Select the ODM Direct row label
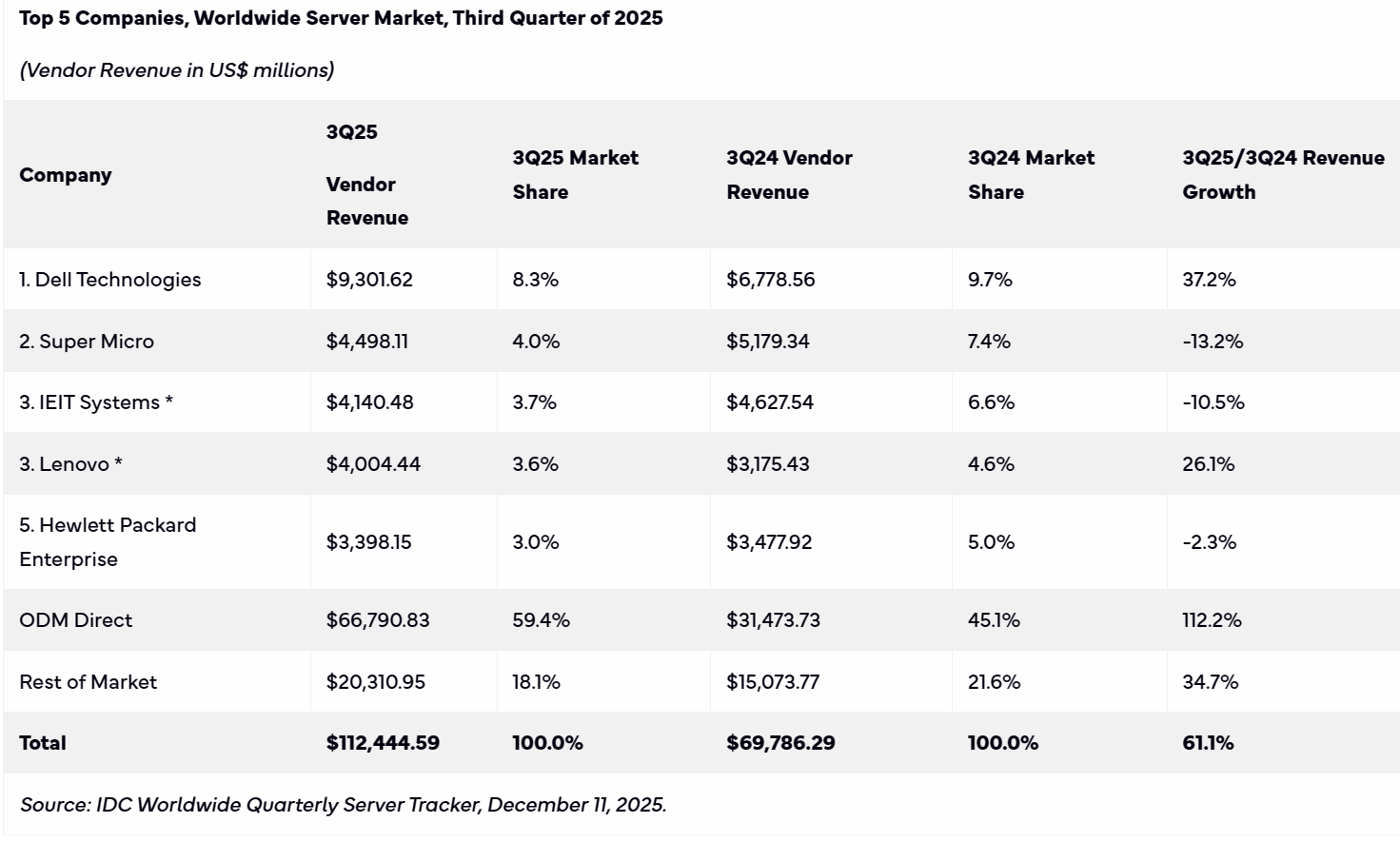This screenshot has height=842, width=1400. [76, 620]
